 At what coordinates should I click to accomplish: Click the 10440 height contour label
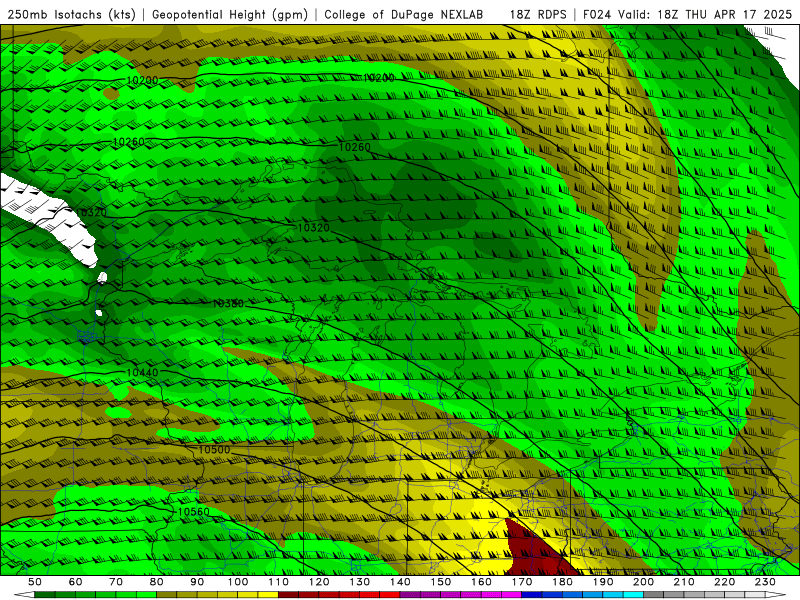[x=142, y=373]
